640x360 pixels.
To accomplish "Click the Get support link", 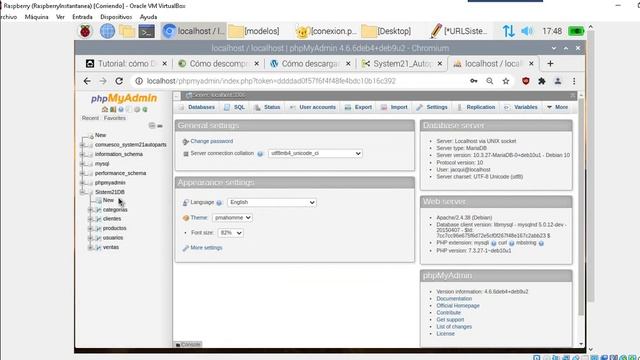I will pyautogui.click(x=450, y=320).
